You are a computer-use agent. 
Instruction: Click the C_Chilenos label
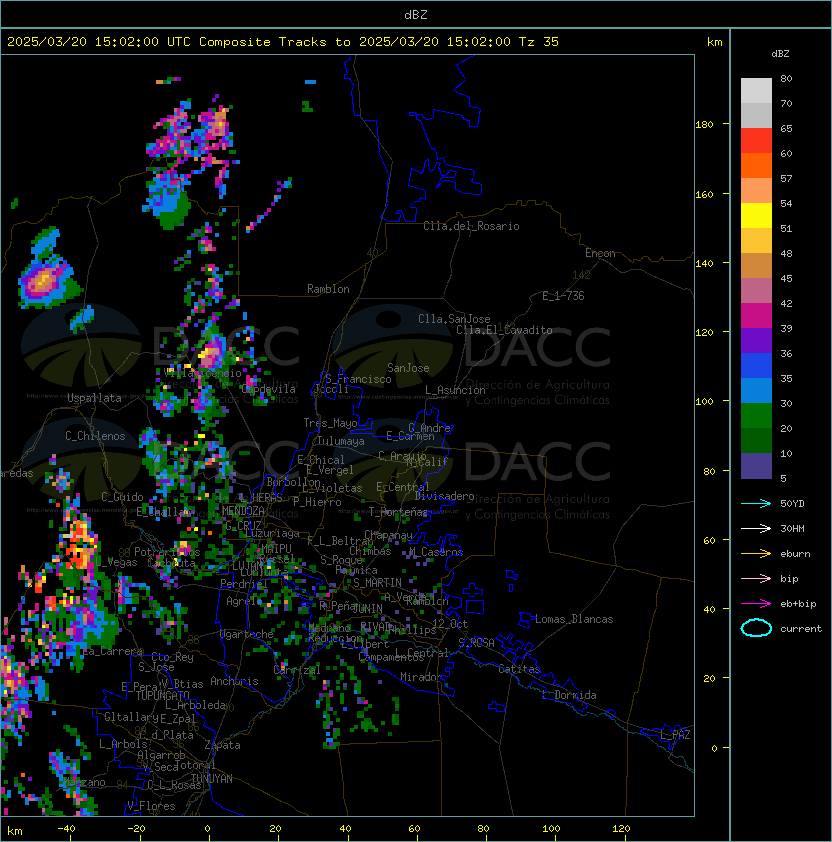click(x=95, y=436)
